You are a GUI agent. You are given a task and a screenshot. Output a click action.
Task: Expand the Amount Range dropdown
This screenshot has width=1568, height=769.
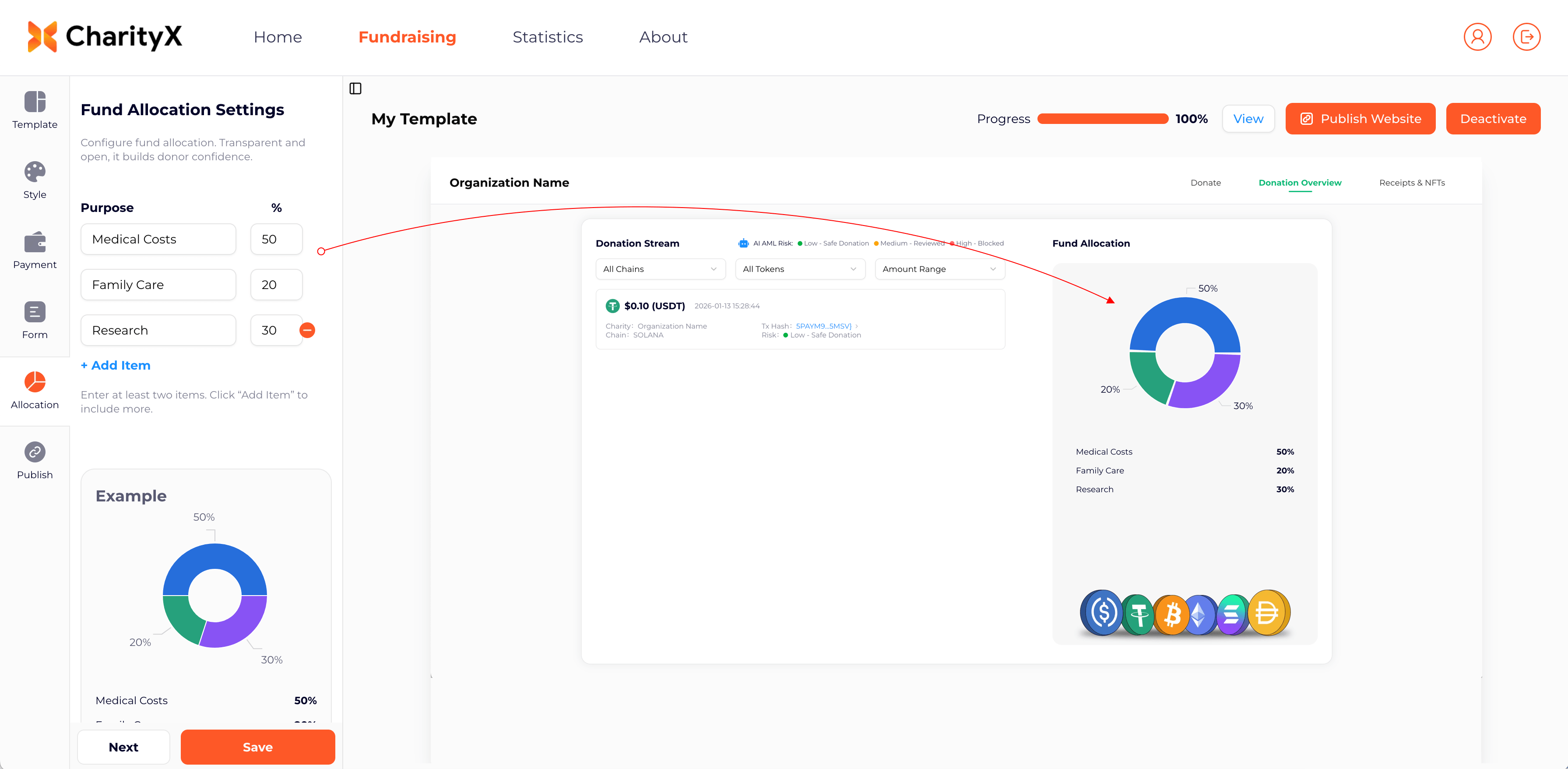tap(939, 269)
